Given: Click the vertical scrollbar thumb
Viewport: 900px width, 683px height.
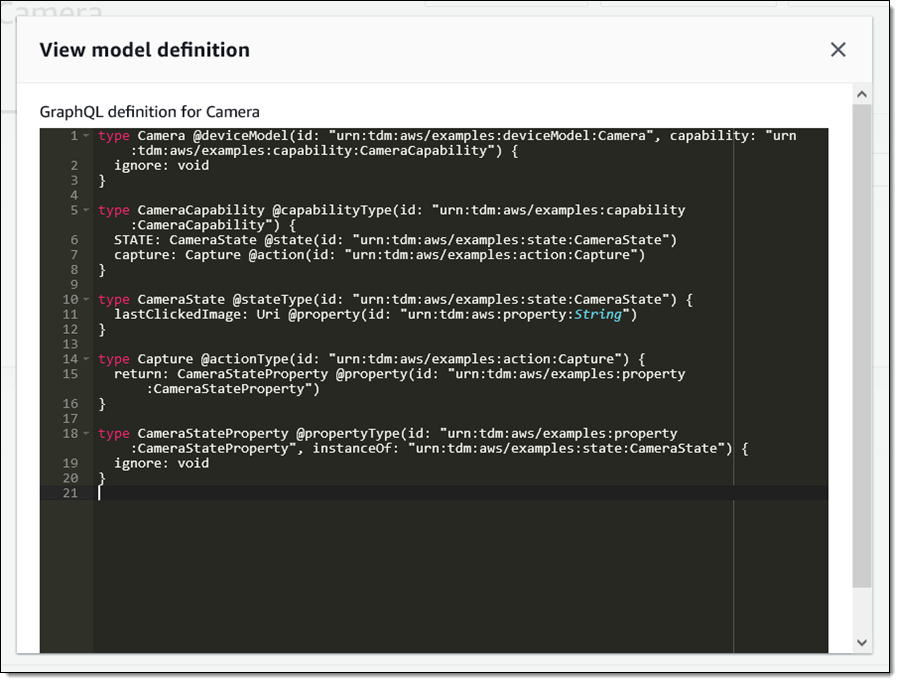Looking at the screenshot, I should (x=861, y=340).
